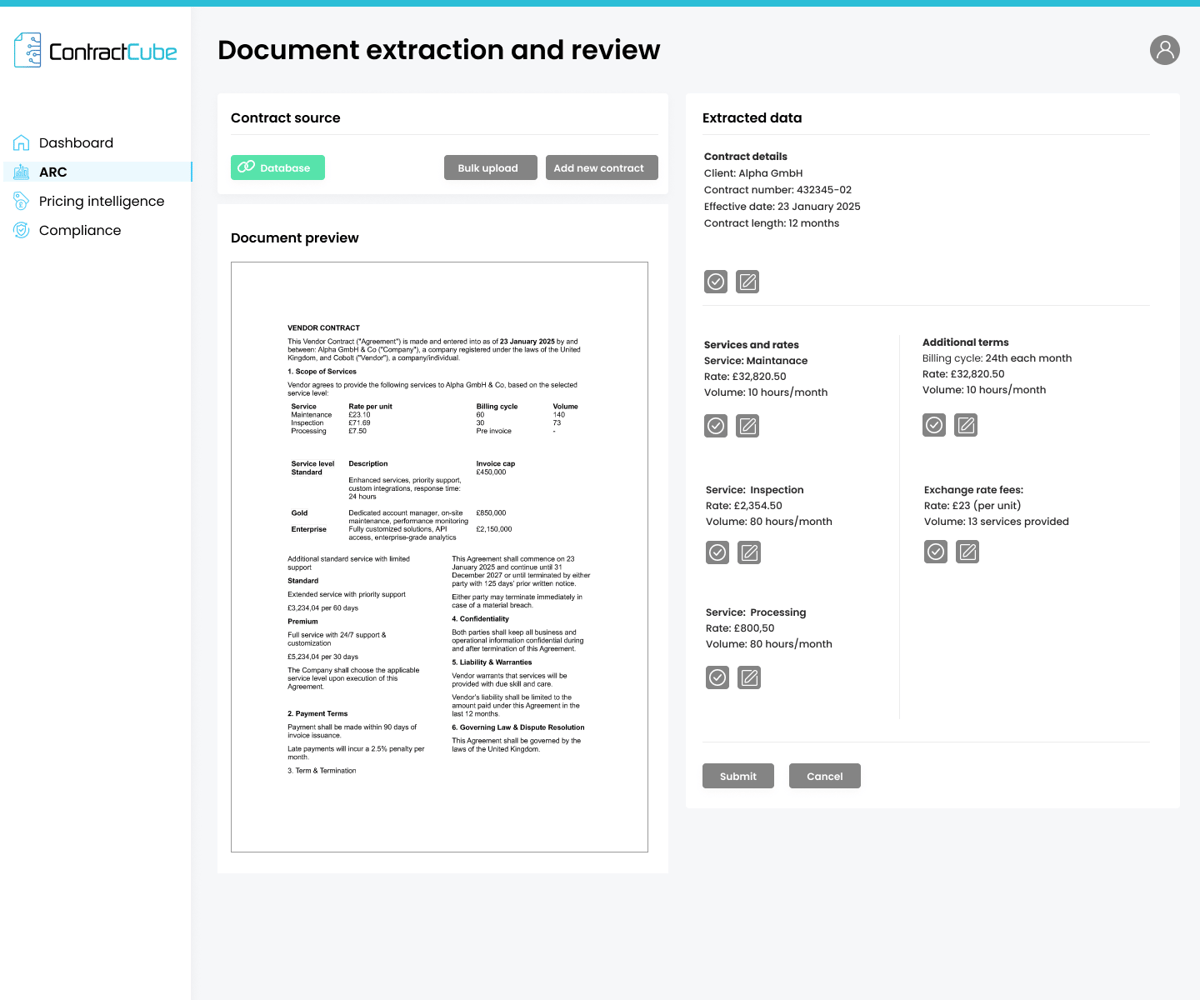
Task: Approve the Contract details checkmark
Action: [715, 282]
